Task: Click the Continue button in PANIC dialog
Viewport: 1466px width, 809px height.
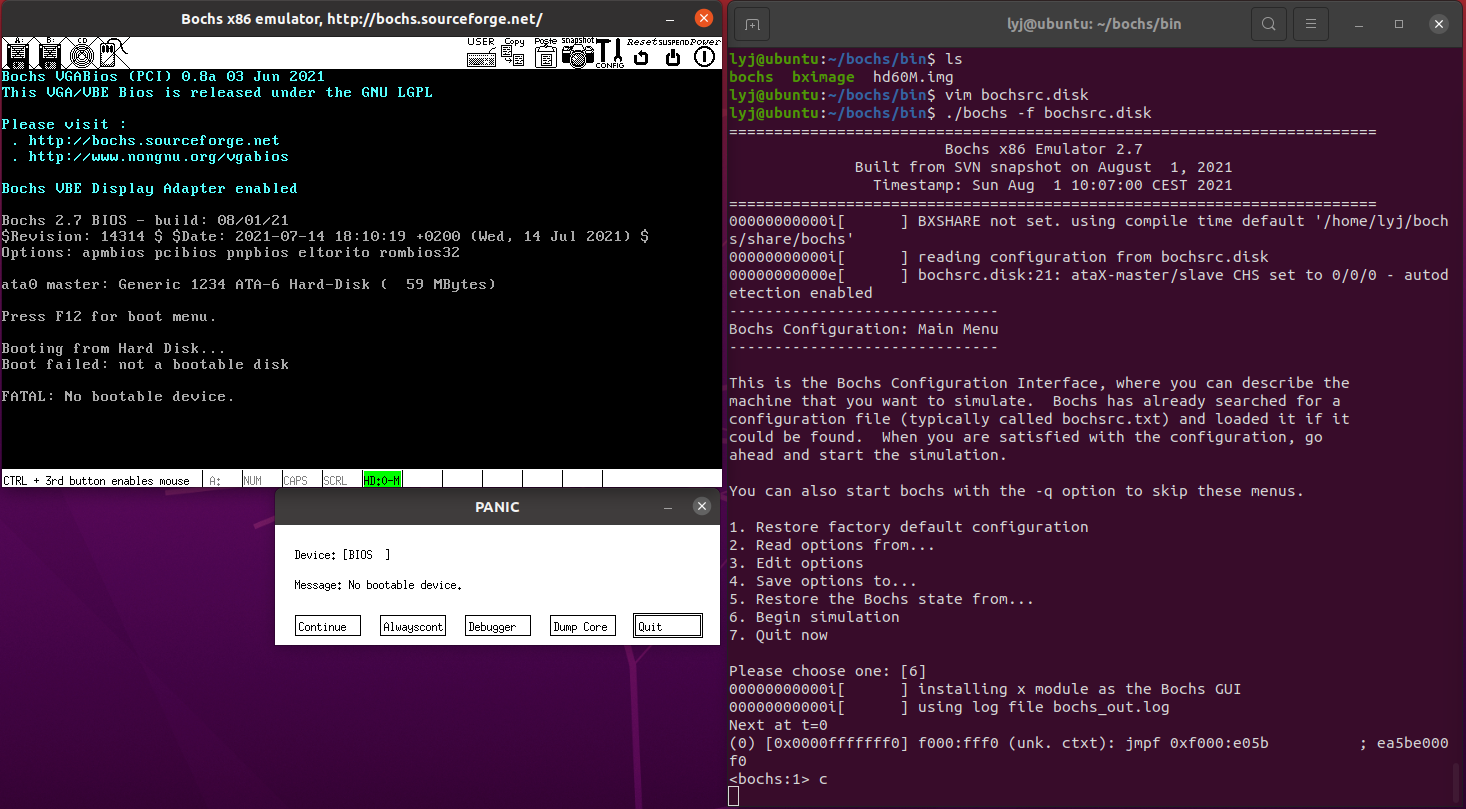Action: 328,626
